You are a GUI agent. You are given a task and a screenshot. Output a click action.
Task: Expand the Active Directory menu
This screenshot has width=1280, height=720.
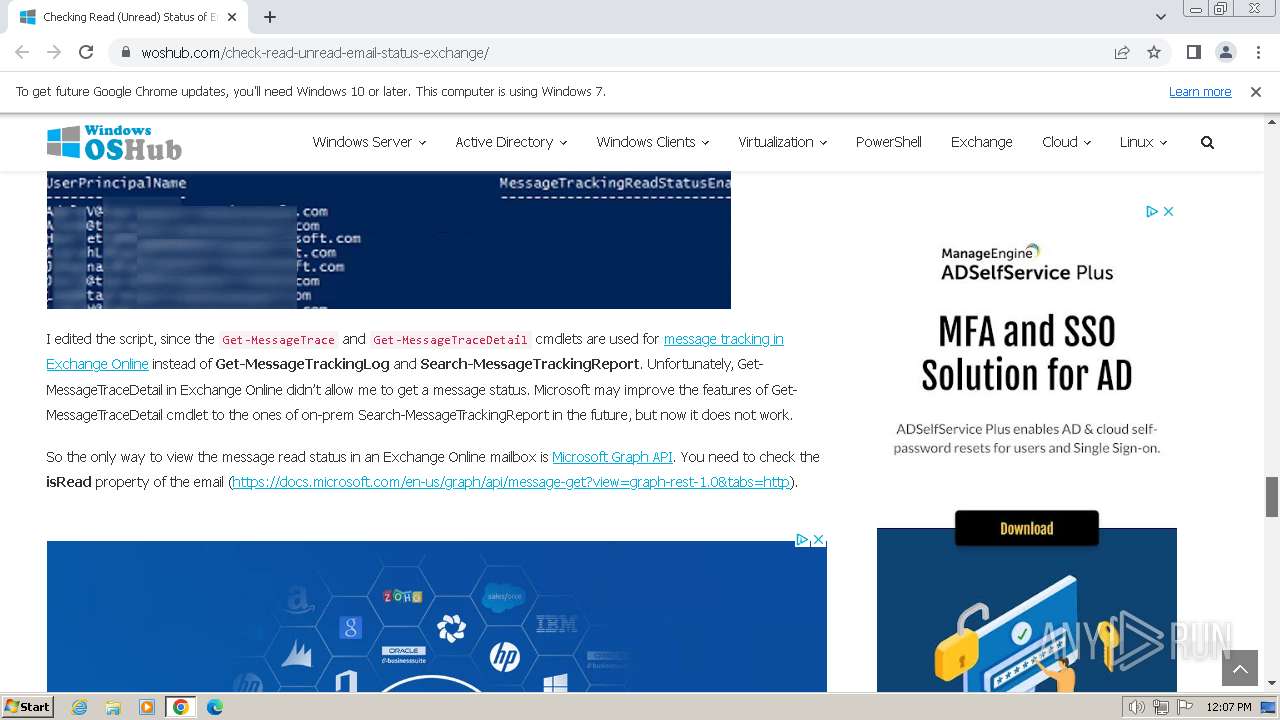point(511,142)
